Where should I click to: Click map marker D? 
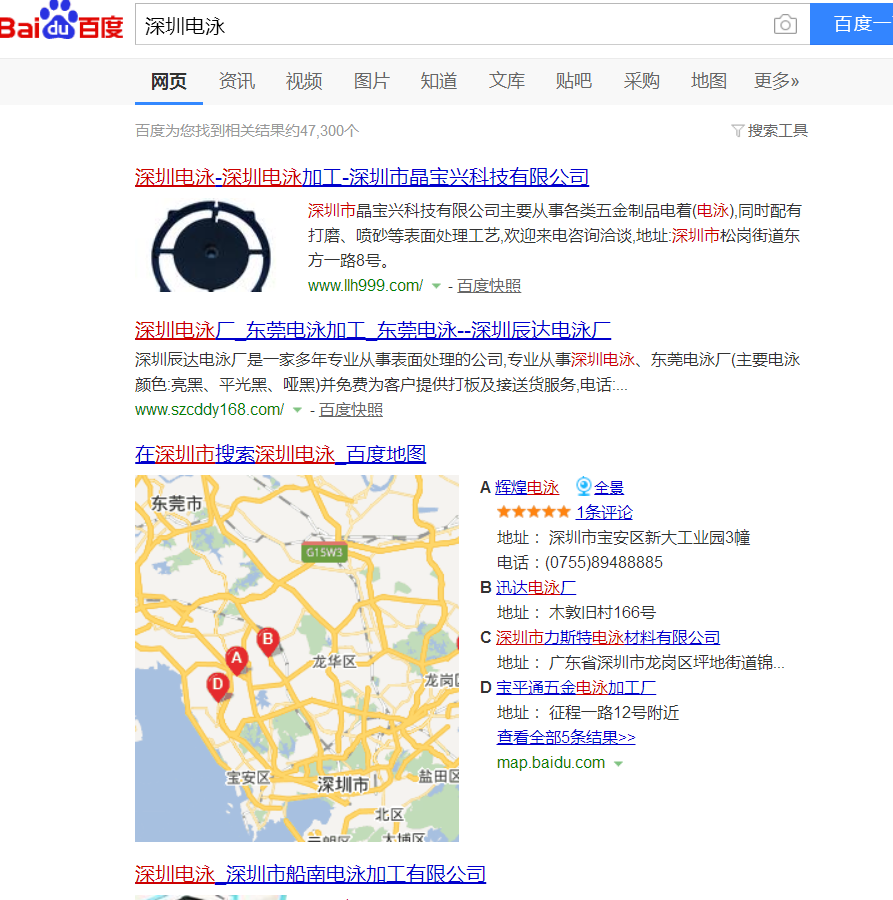click(218, 686)
